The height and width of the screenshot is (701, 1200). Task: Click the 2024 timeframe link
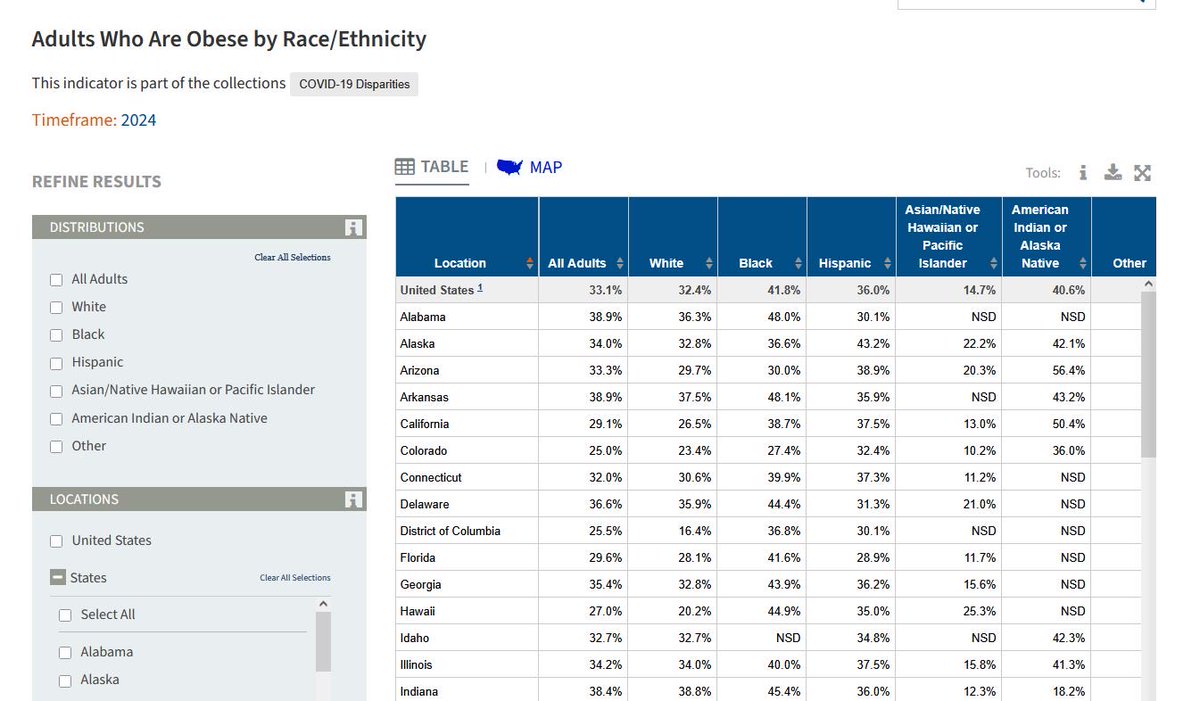point(138,121)
